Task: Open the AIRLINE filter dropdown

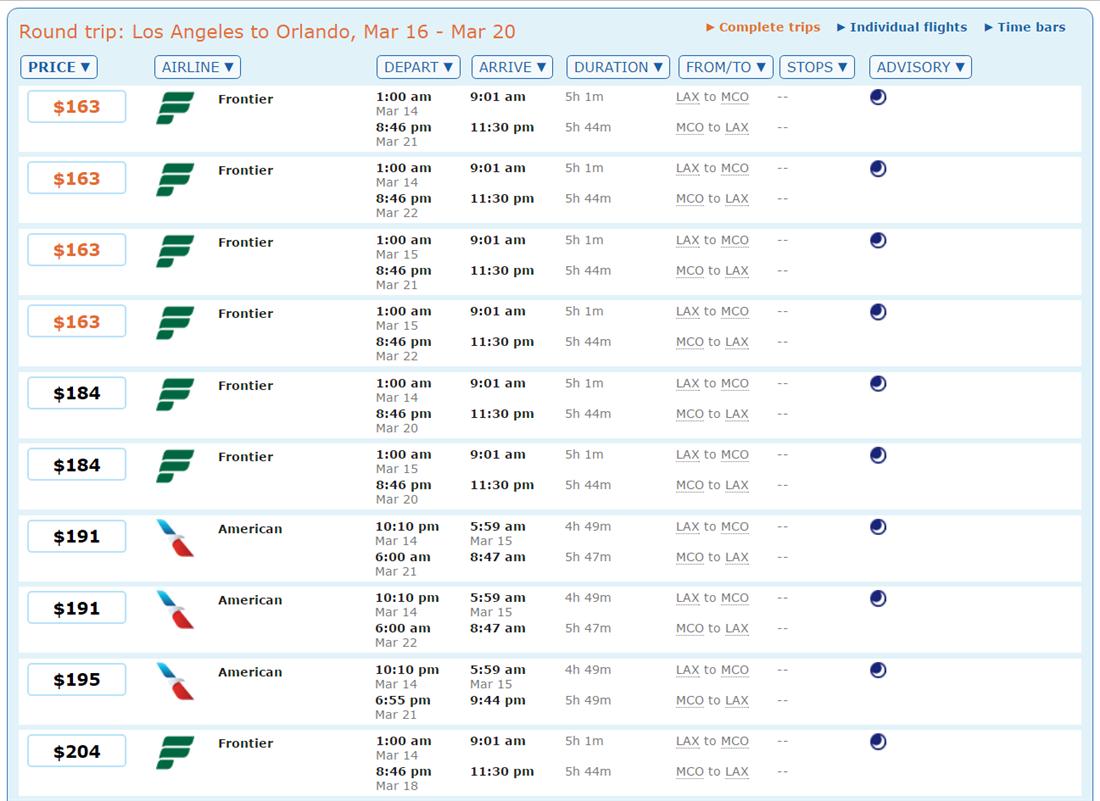Action: tap(197, 67)
